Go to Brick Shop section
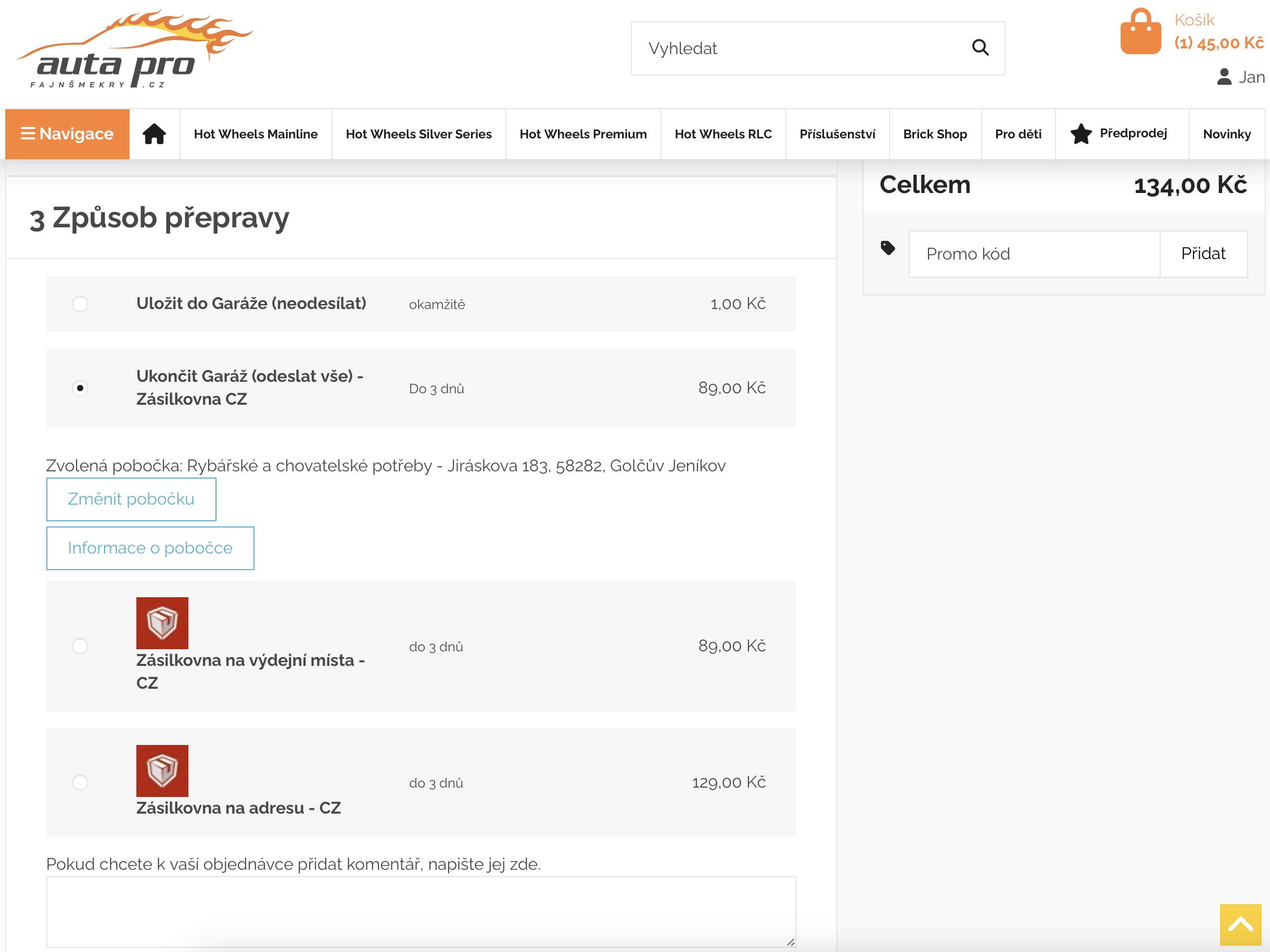Viewport: 1270px width, 952px height. [x=934, y=134]
